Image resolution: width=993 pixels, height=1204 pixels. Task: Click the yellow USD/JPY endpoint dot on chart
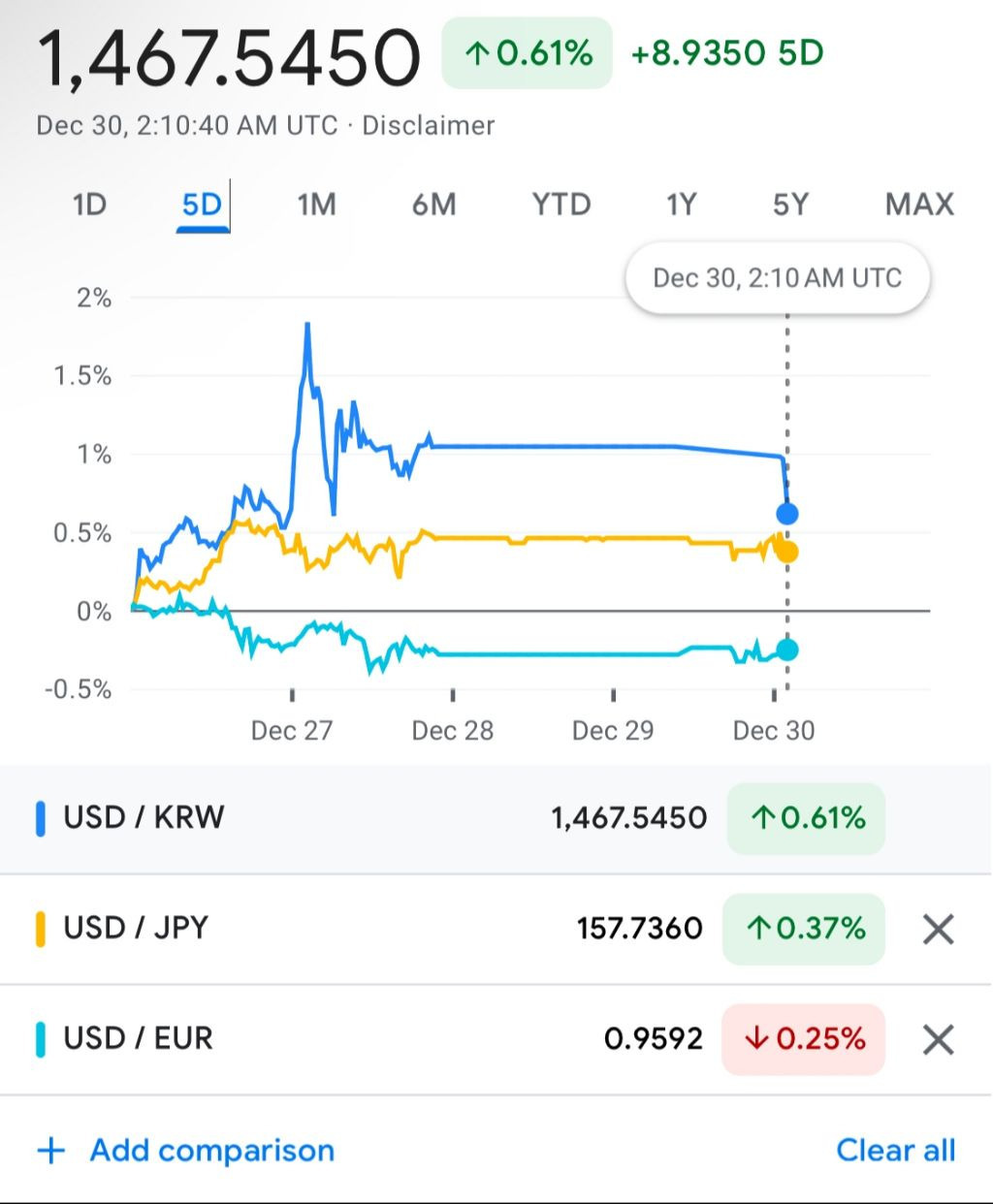(x=787, y=553)
